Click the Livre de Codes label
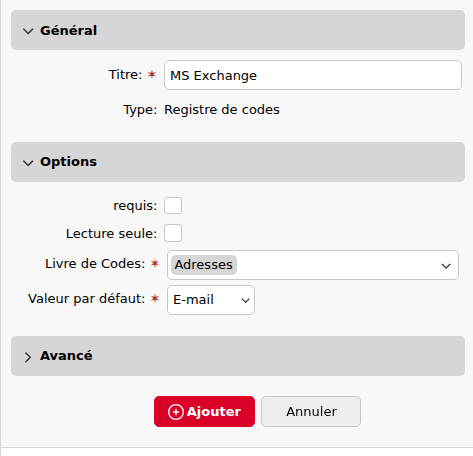The height and width of the screenshot is (456, 473). 95,264
